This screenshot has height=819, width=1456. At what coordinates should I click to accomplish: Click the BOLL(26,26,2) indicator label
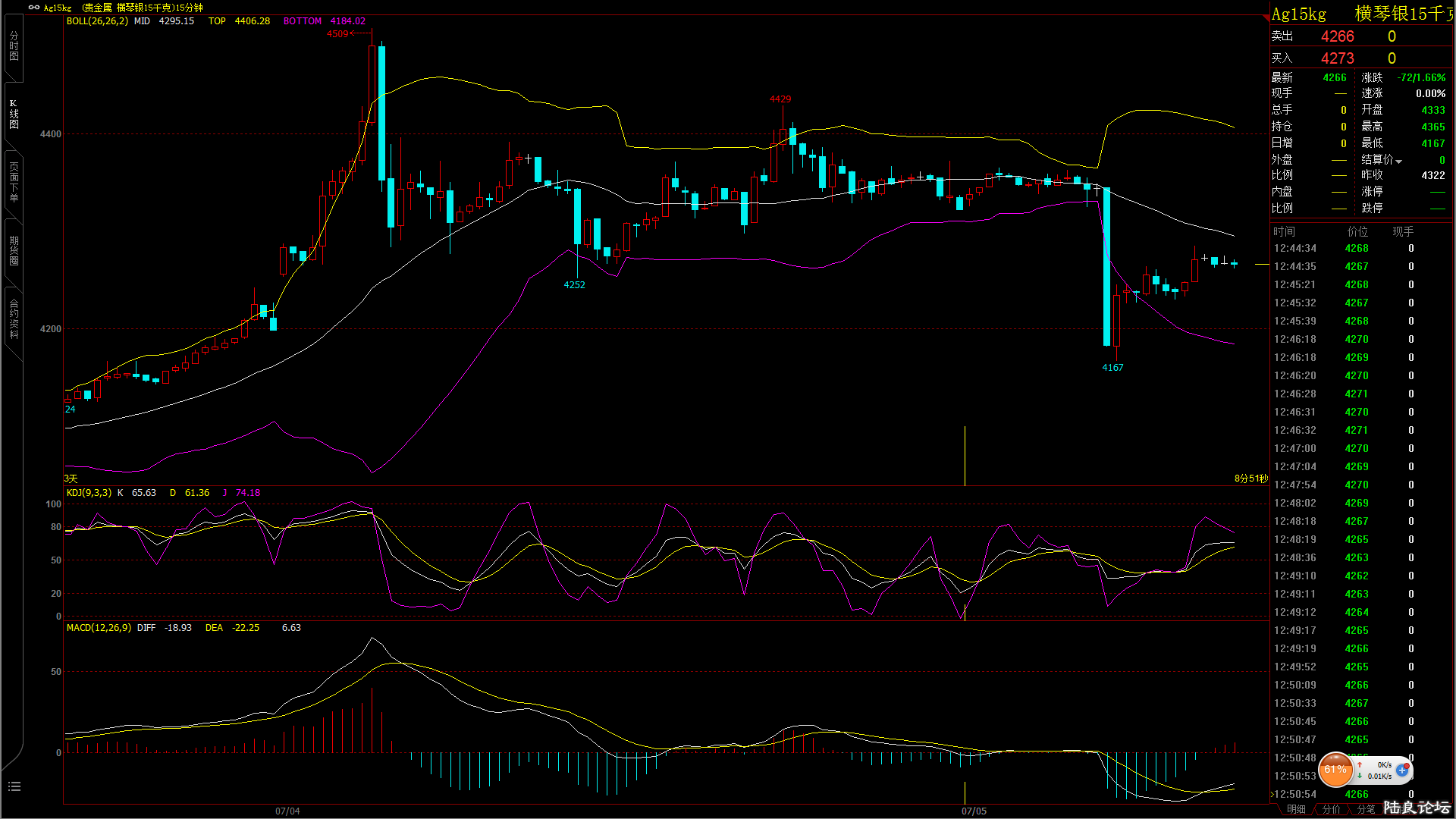tap(97, 21)
